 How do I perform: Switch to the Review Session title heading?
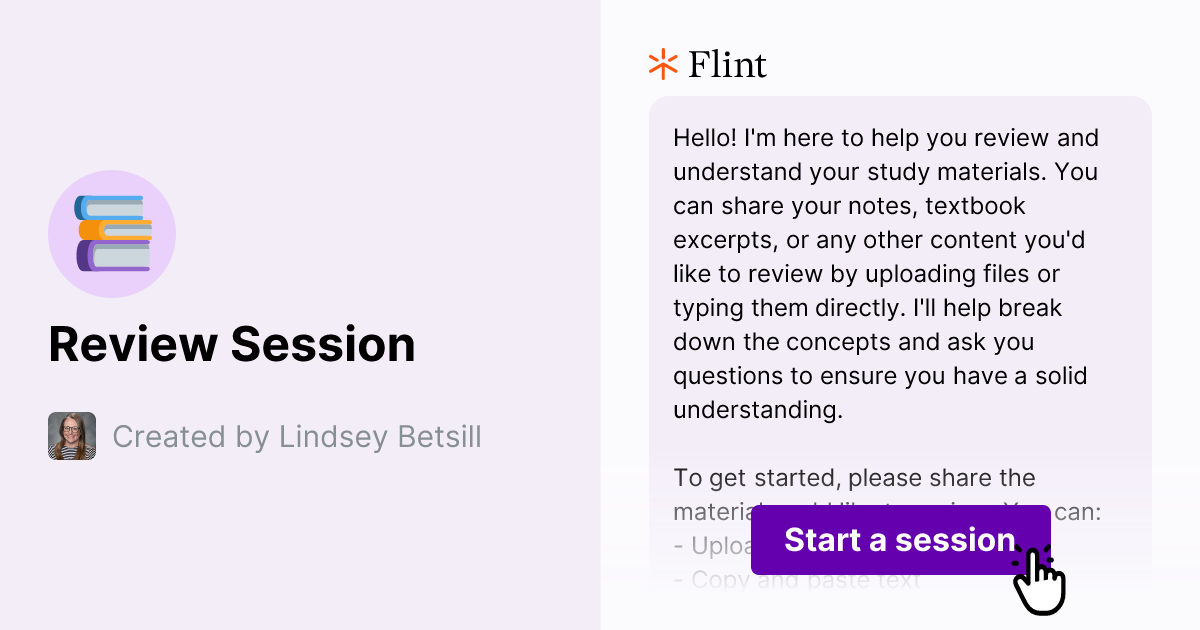click(232, 344)
